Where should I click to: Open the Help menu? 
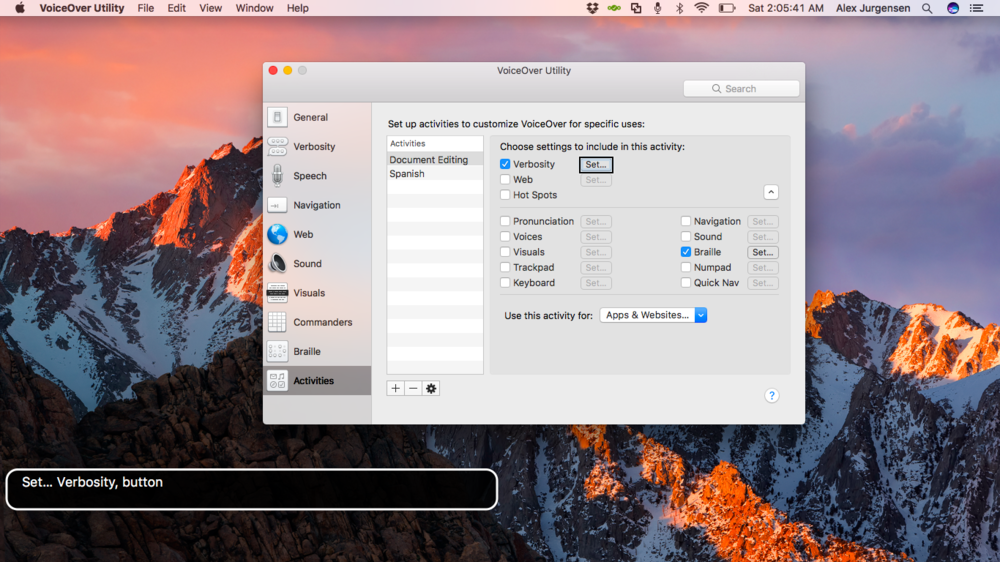click(297, 8)
